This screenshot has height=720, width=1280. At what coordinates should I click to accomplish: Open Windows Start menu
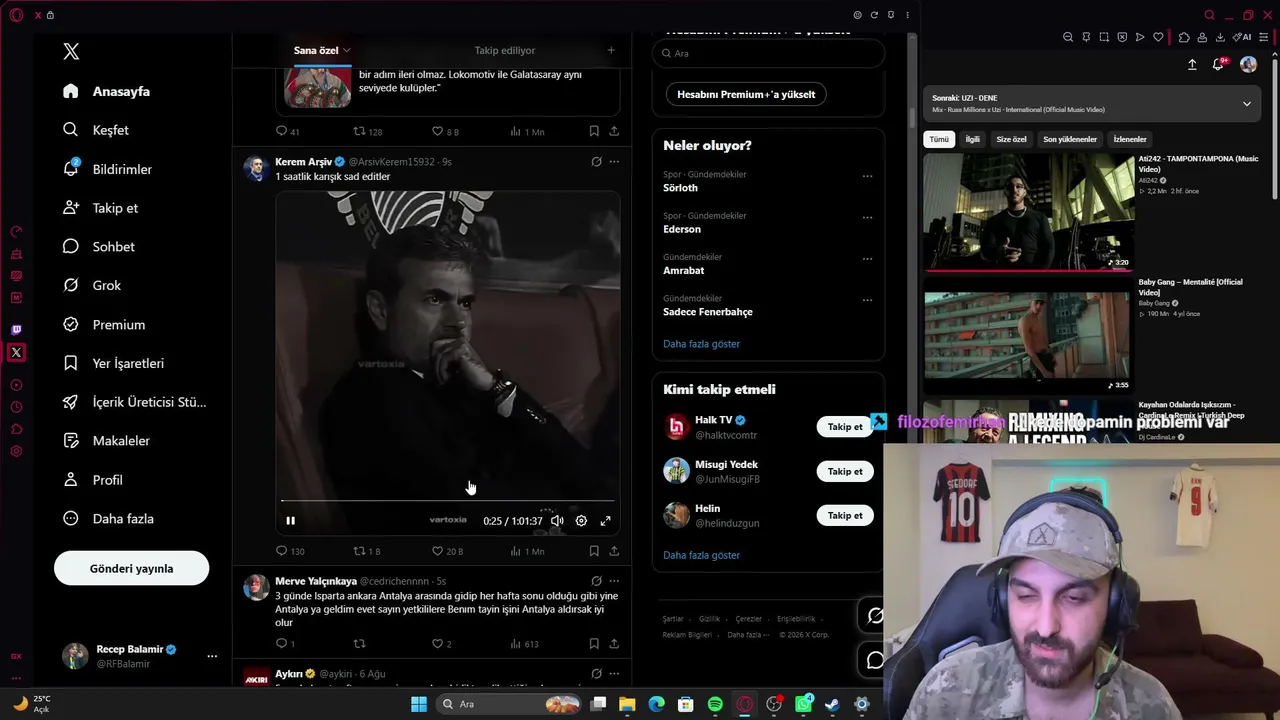point(419,704)
